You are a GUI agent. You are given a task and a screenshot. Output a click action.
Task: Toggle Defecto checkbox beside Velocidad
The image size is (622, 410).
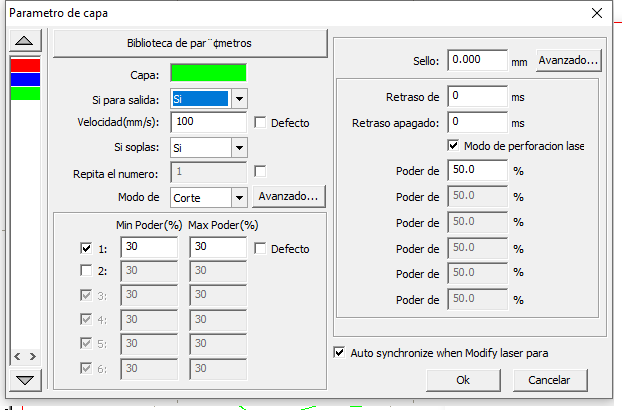(260, 123)
